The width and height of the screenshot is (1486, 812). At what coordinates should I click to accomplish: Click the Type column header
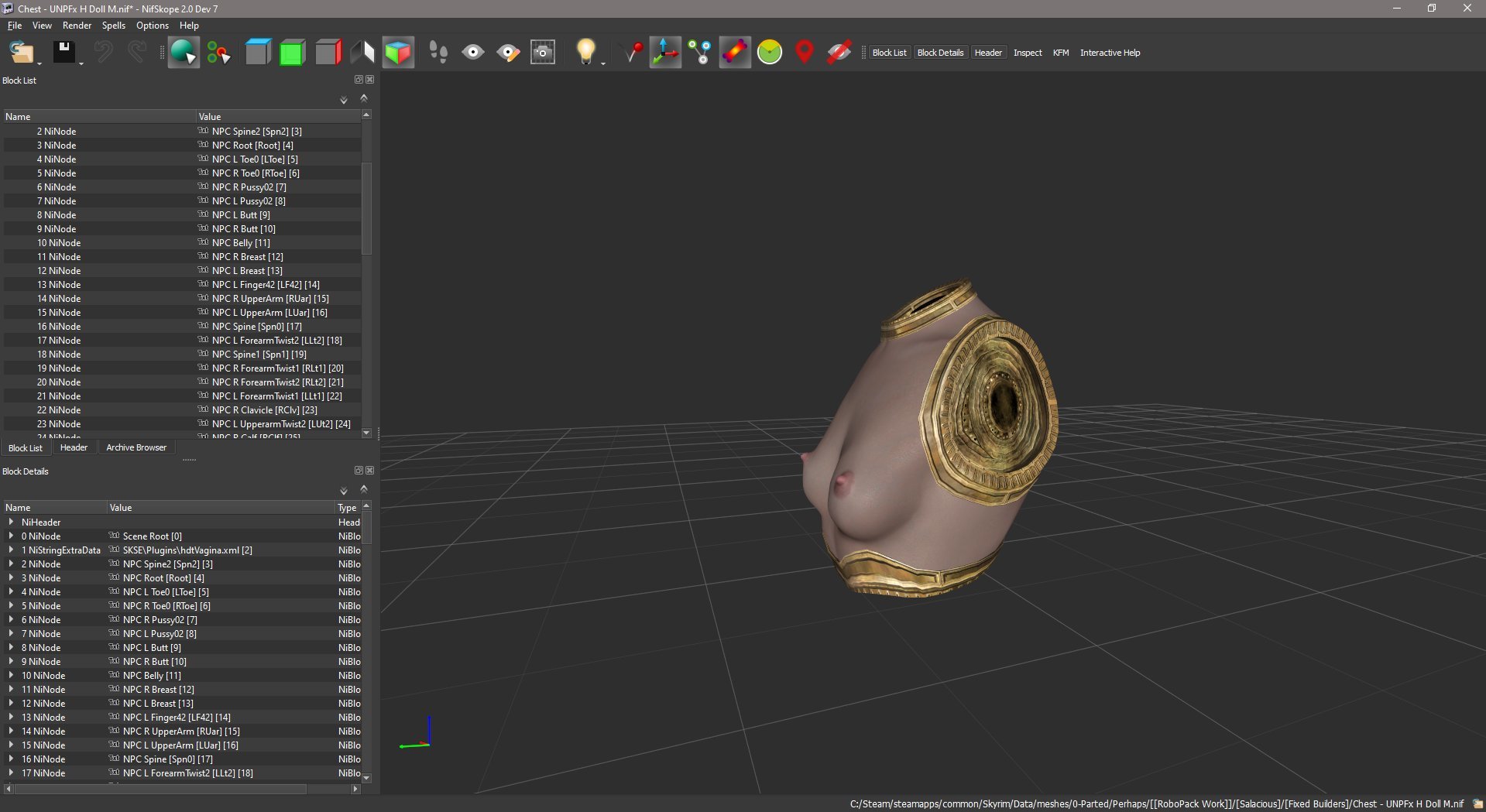(348, 508)
